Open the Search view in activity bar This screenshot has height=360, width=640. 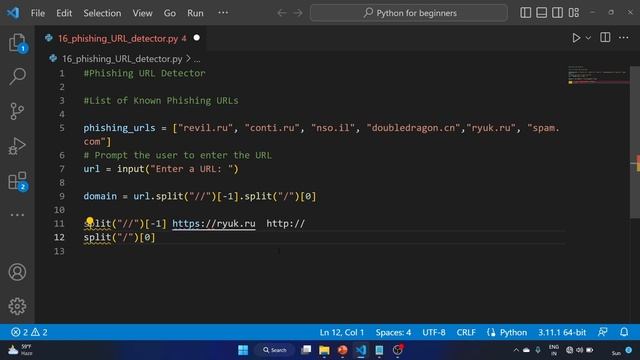[17, 76]
